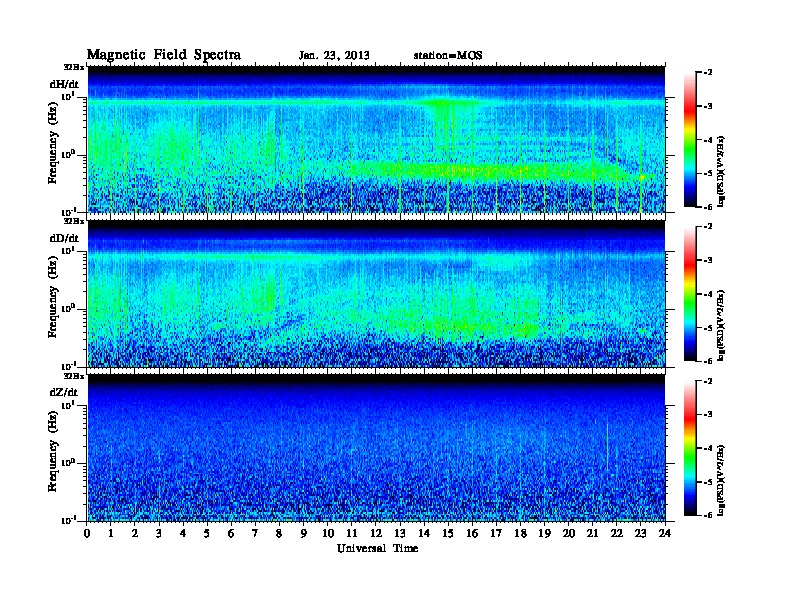
Task: Click the "station=MOS" label
Action: point(448,55)
